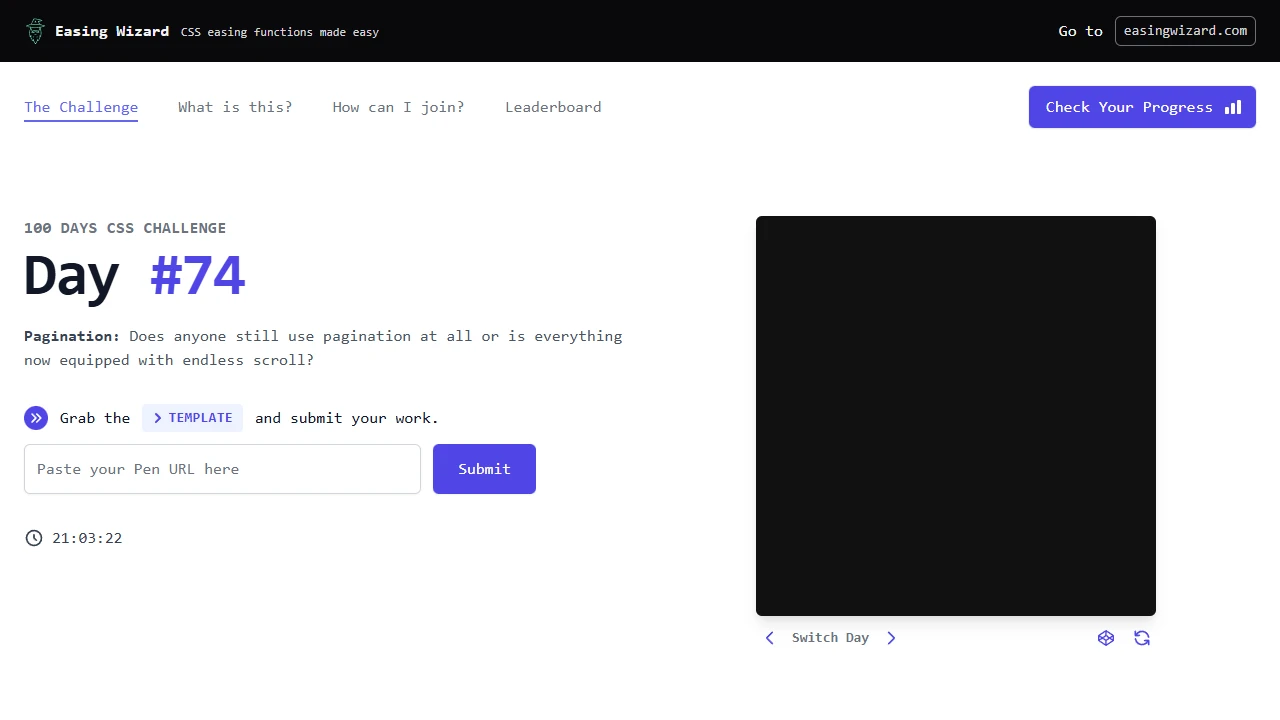
Task: Open the 'What is this?' section
Action: (x=235, y=107)
